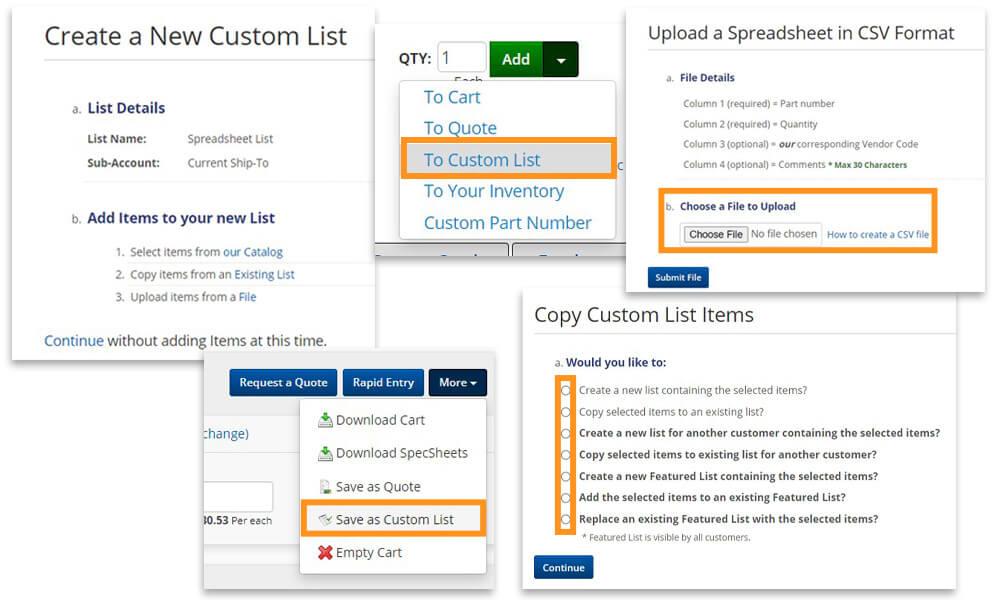
Task: Click Download SpecSheets in the More menu
Action: (402, 453)
